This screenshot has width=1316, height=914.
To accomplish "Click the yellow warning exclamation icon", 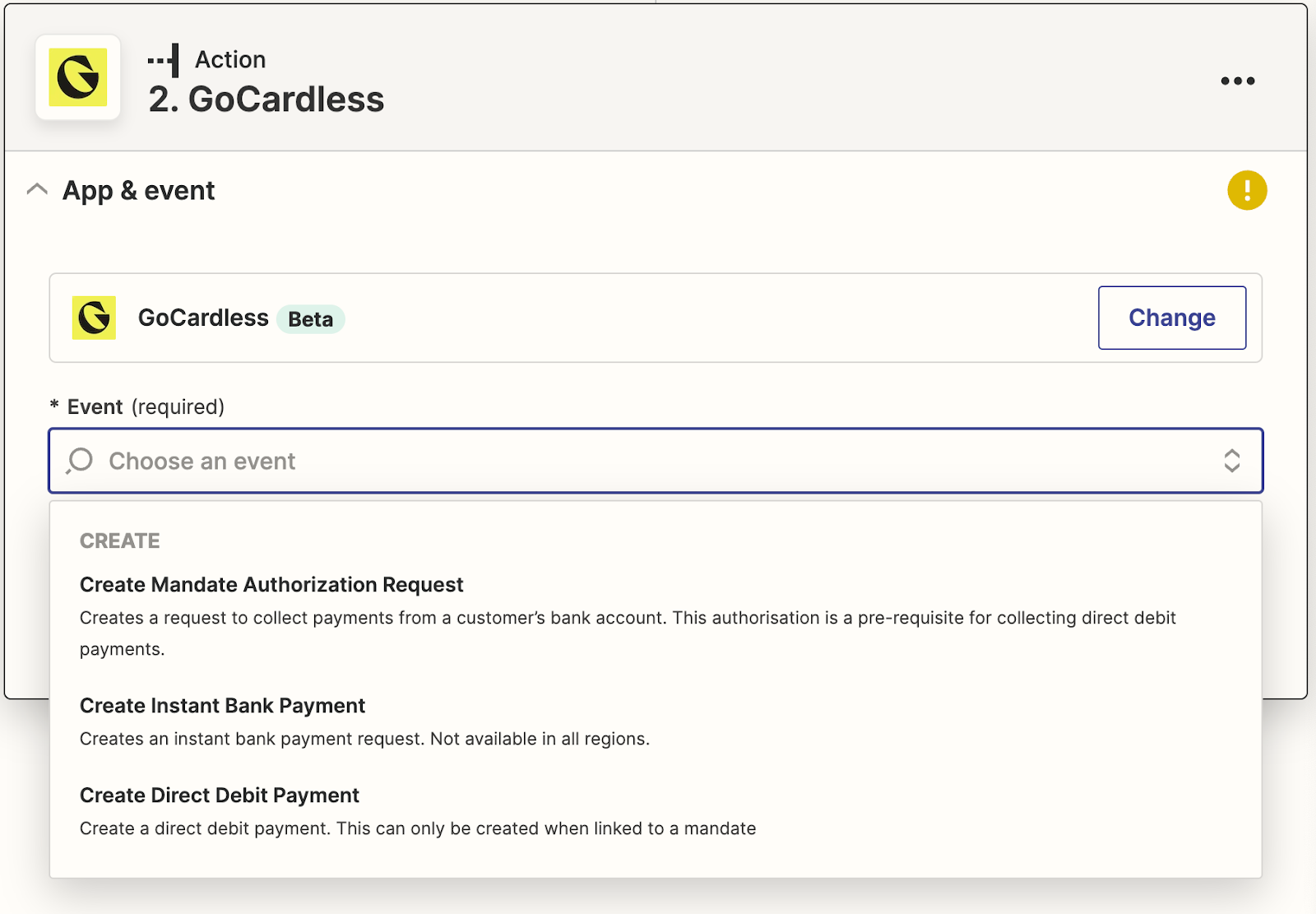I will (1247, 191).
